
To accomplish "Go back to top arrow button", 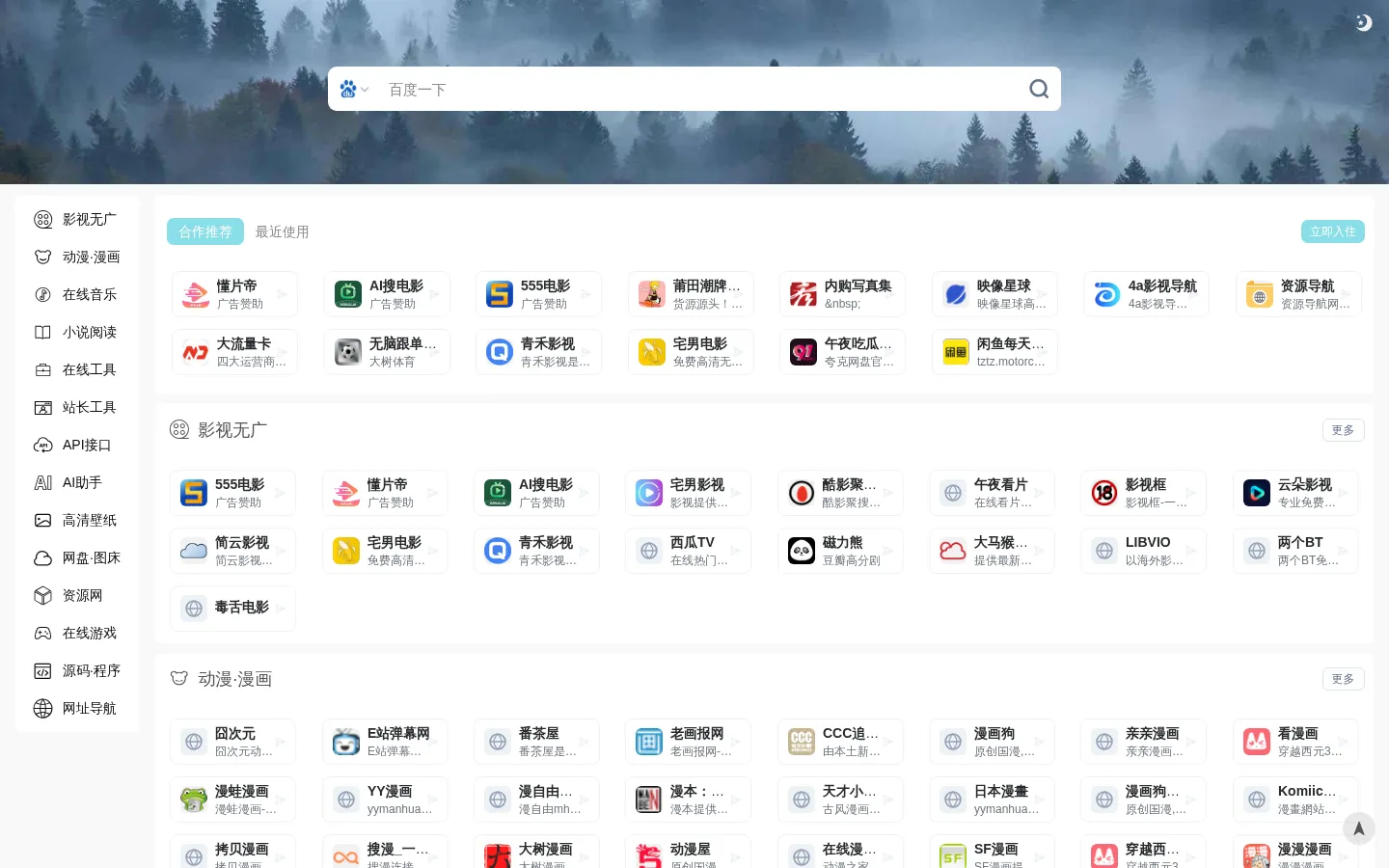I will coord(1359,828).
